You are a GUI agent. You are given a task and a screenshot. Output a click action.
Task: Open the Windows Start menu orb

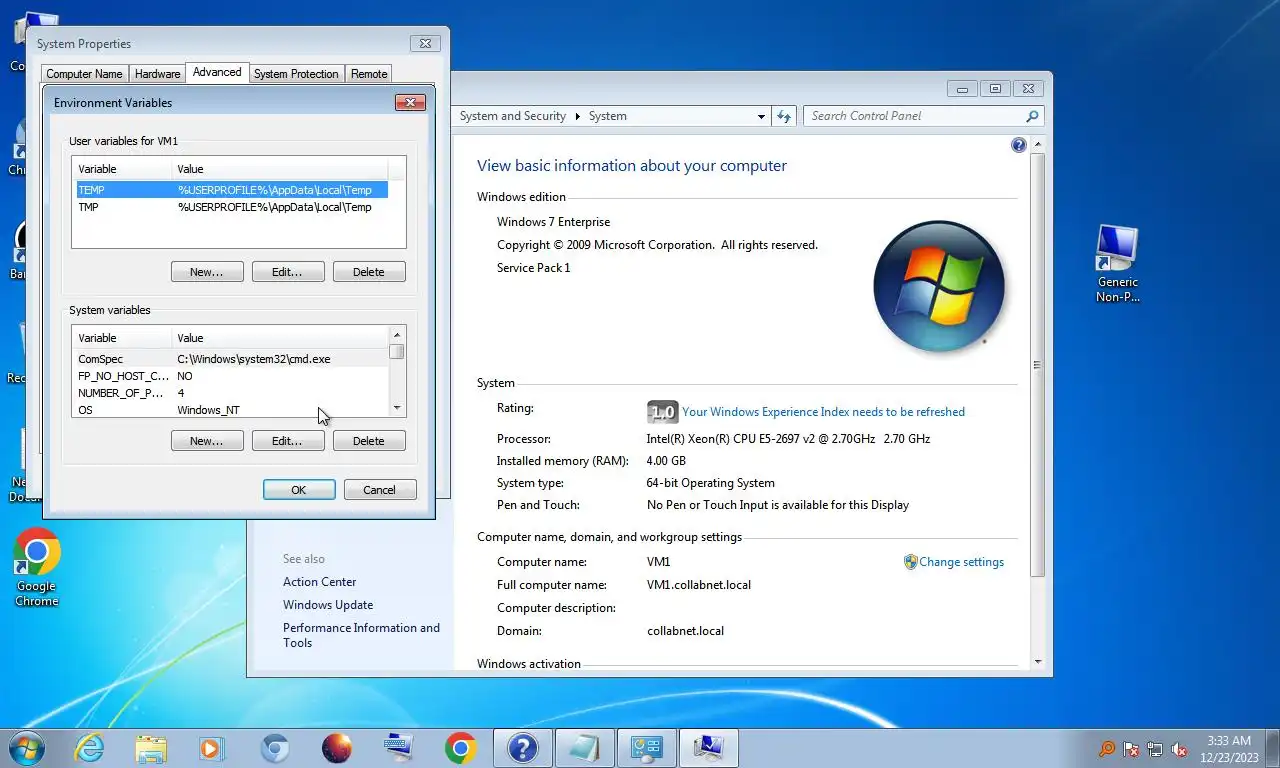[26, 748]
